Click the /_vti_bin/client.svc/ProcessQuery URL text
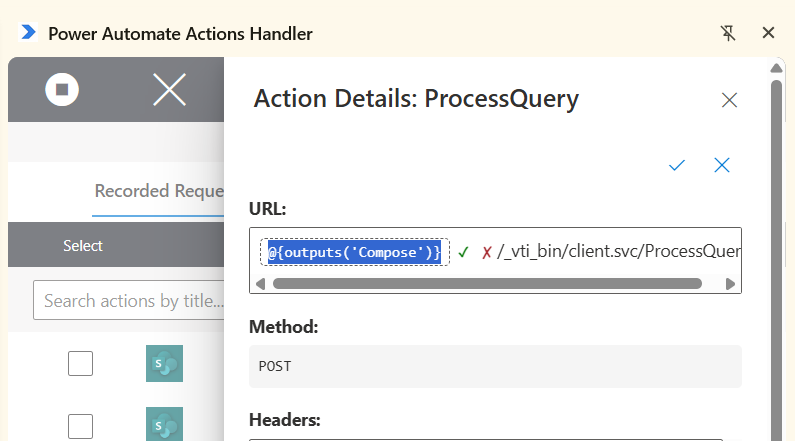The height and width of the screenshot is (441, 795). [619, 251]
